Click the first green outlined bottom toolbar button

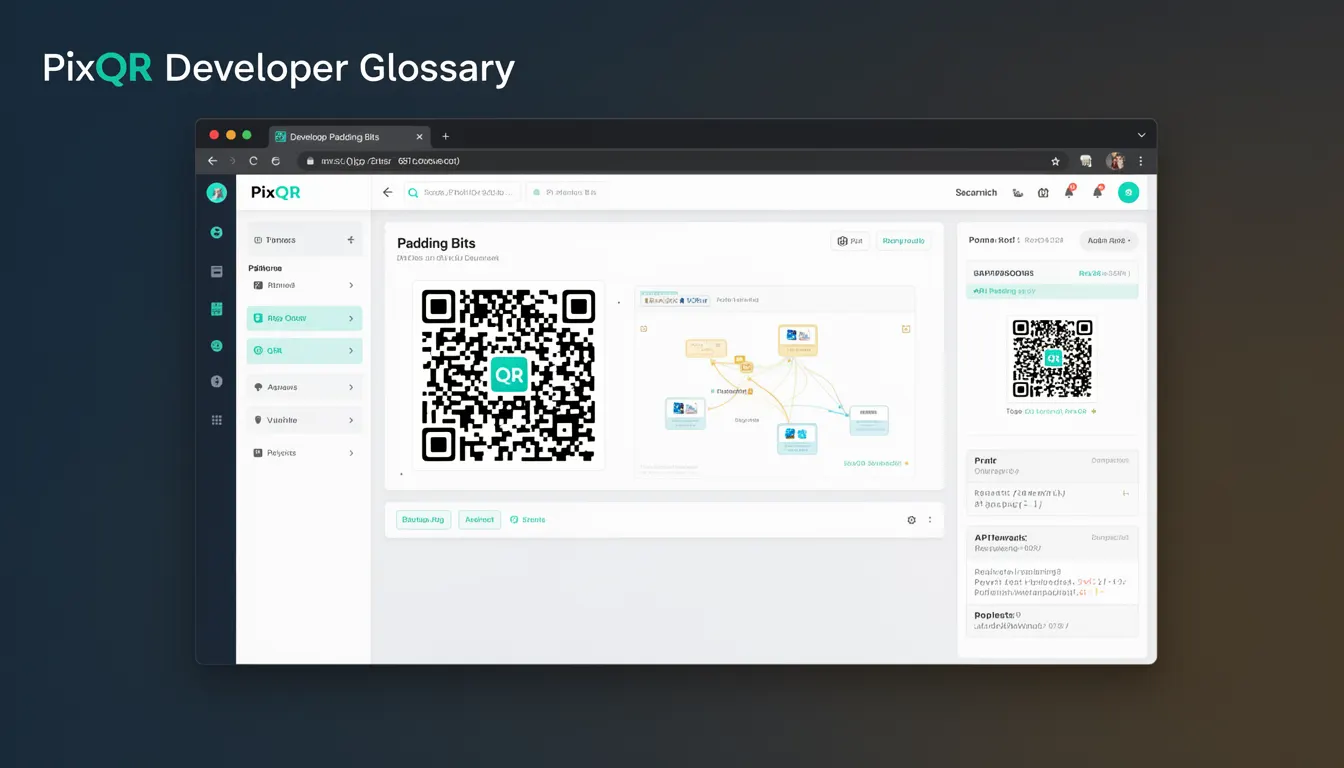pyautogui.click(x=423, y=520)
